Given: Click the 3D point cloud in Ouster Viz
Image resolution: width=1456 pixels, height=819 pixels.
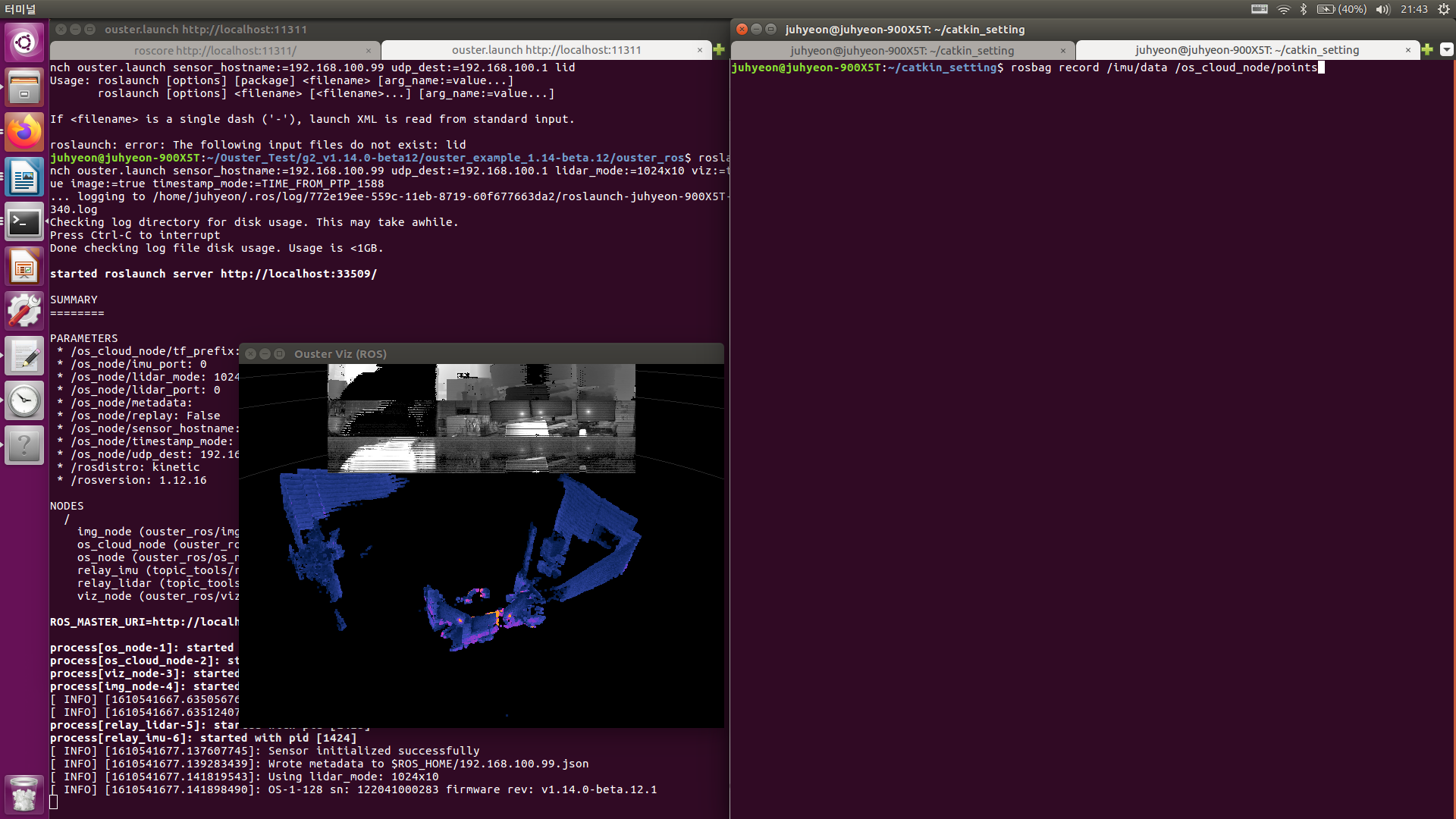Looking at the screenshot, I should click(459, 560).
